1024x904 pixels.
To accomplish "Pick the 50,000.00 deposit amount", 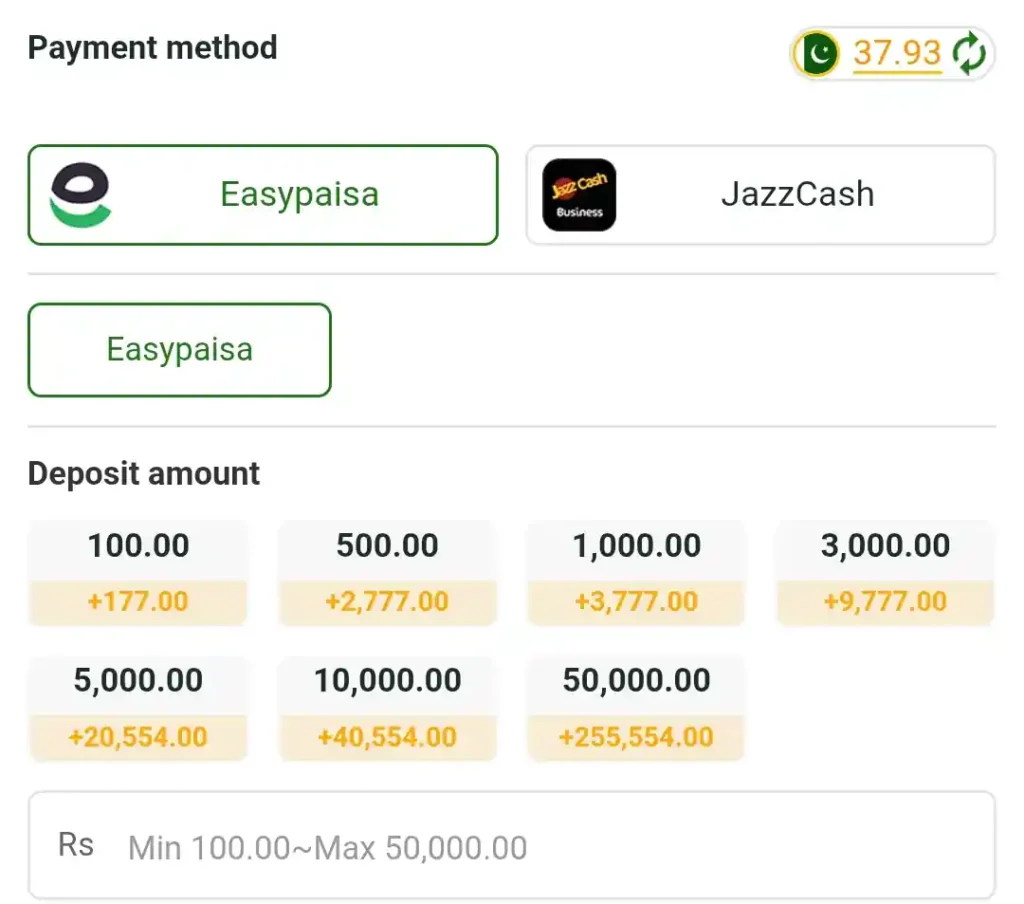I will pyautogui.click(x=636, y=708).
